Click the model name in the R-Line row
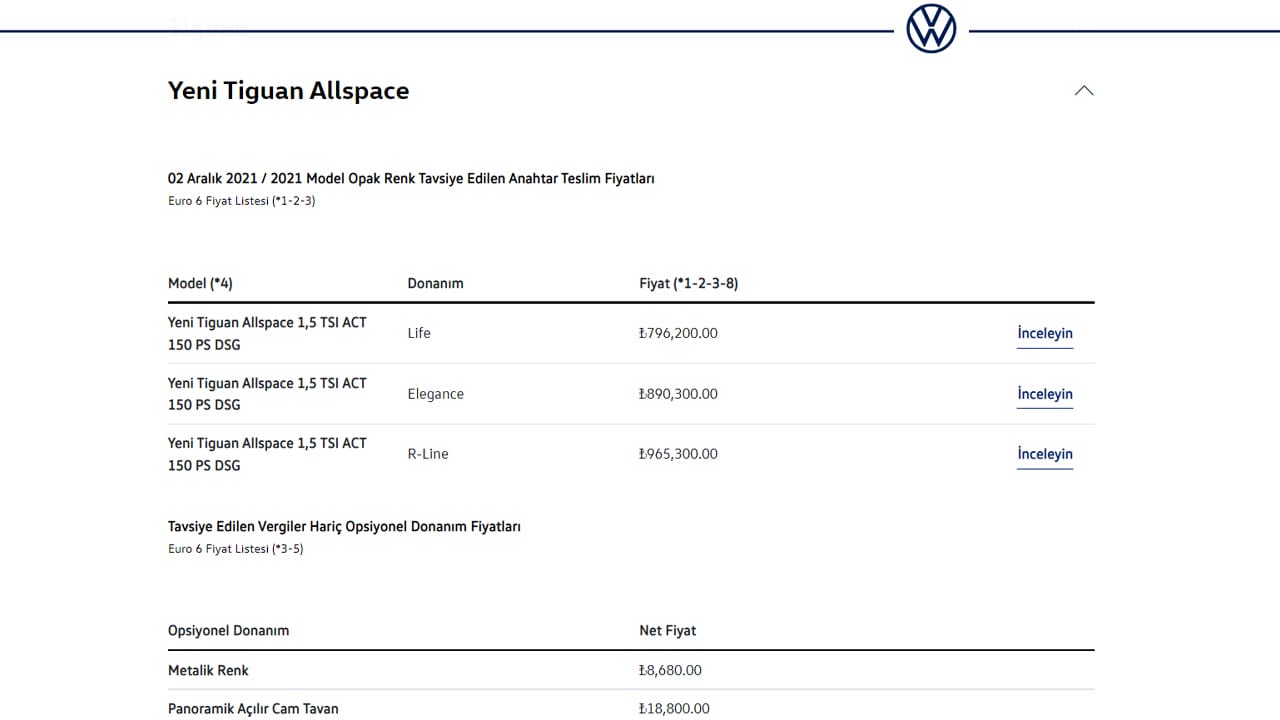Viewport: 1280px width, 720px height. click(267, 454)
